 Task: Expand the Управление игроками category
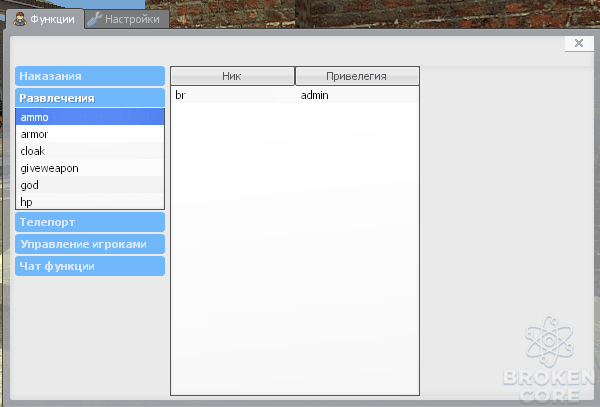point(90,244)
